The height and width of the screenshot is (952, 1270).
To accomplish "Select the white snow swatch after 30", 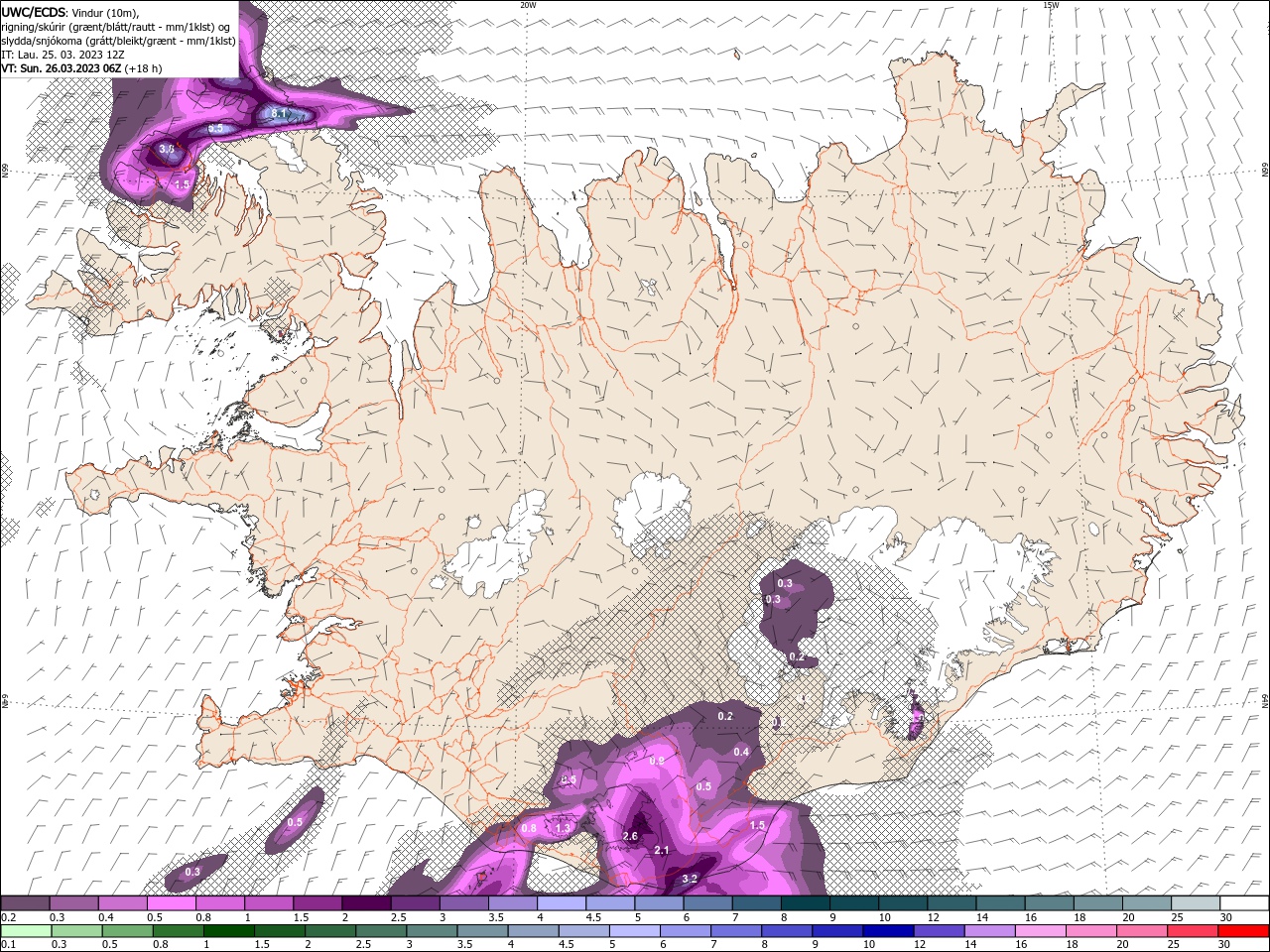I will 1245,903.
